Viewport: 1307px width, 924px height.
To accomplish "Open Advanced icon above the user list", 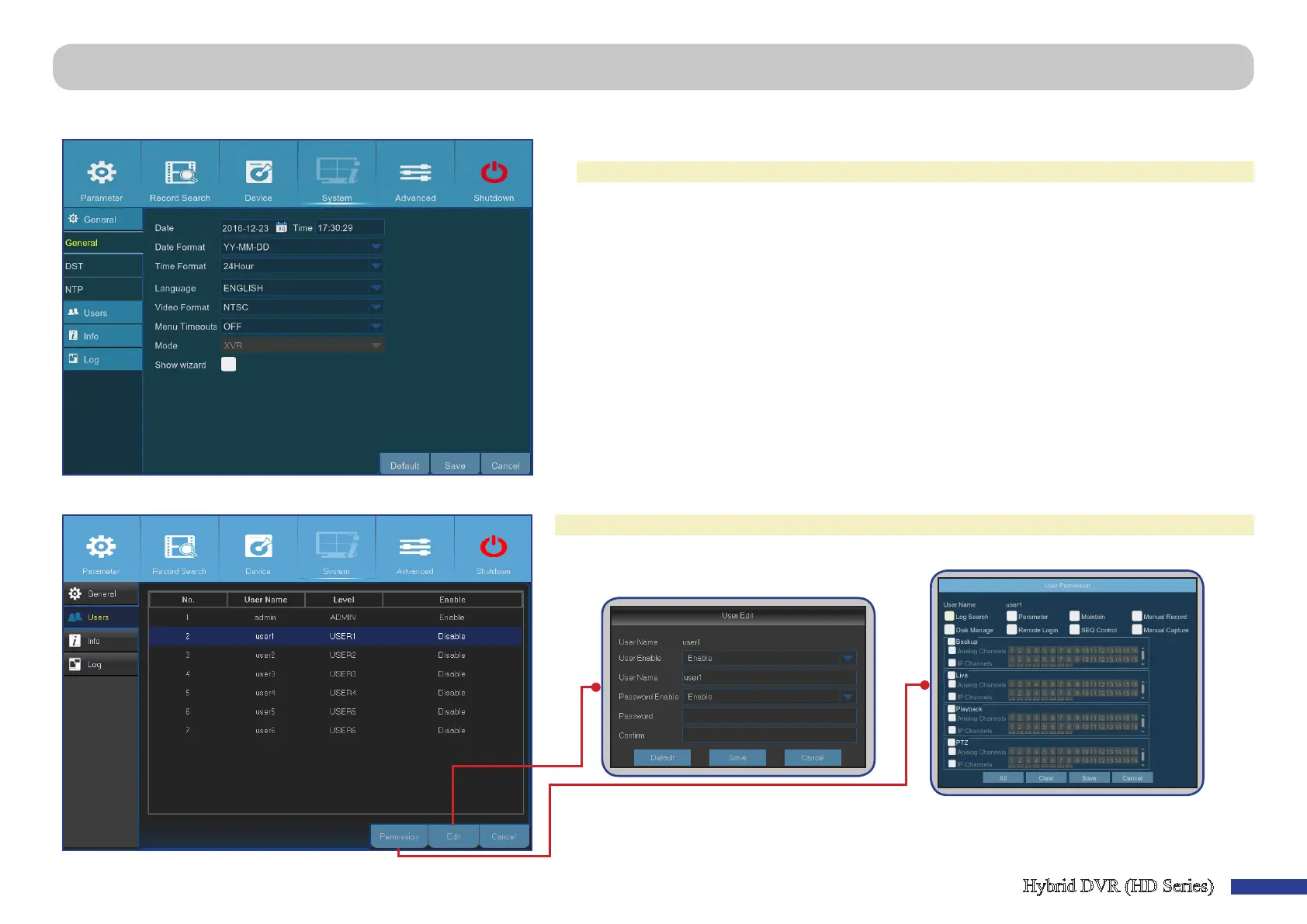I will [x=415, y=547].
